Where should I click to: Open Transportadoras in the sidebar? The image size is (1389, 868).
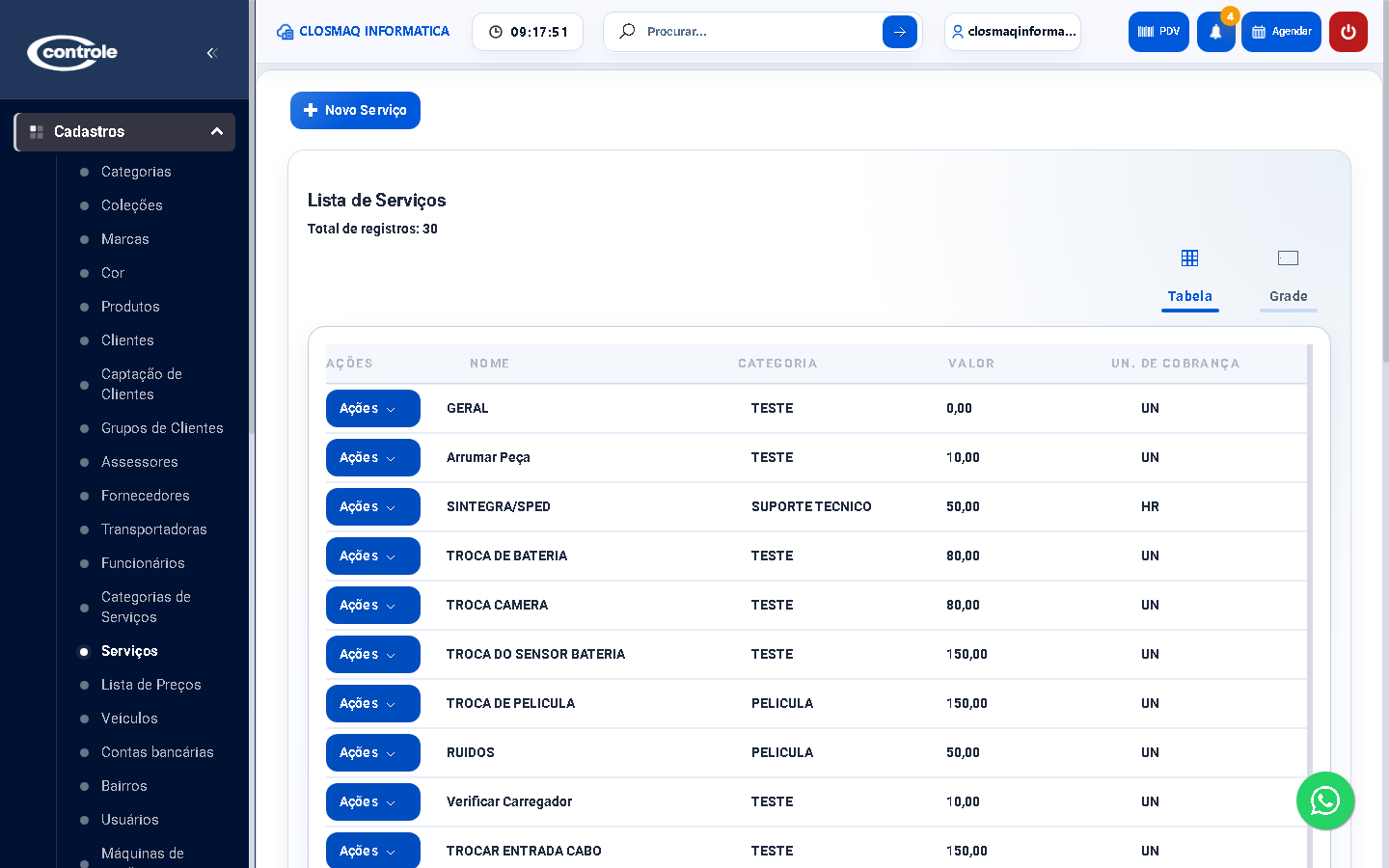(154, 529)
